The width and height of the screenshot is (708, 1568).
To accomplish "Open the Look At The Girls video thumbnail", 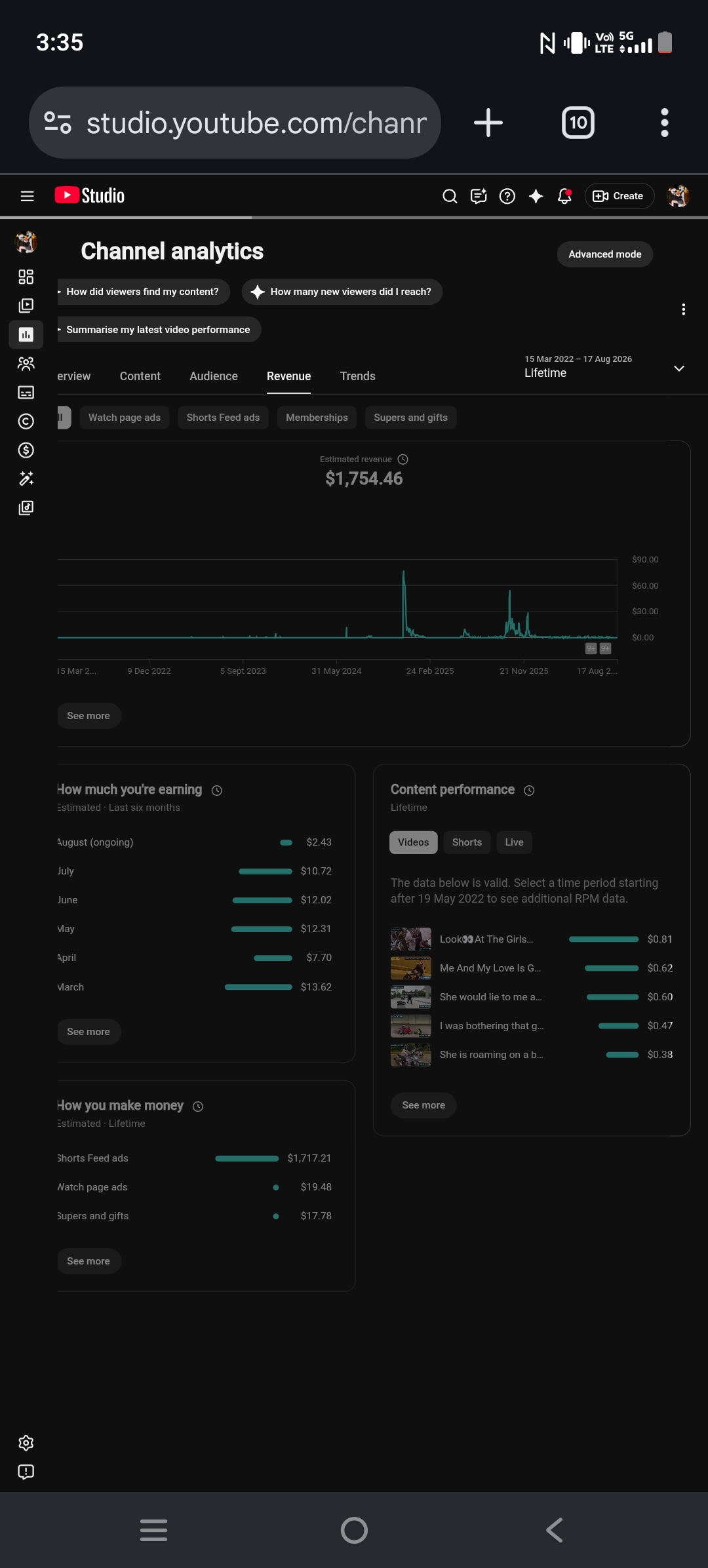I will 411,939.
